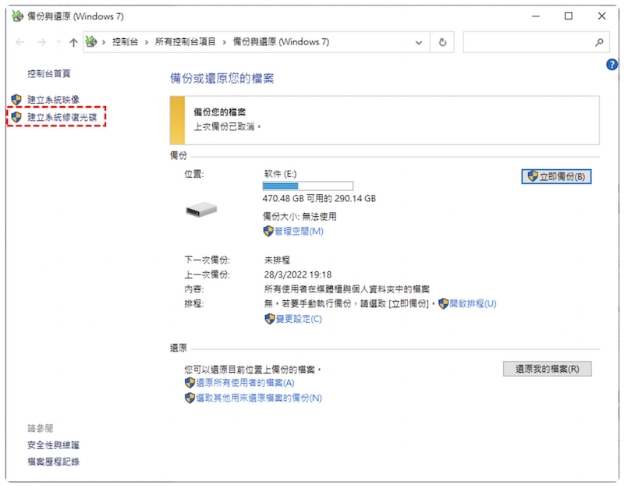Click the 軟件 (E:) location label
The image size is (624, 486).
tap(281, 174)
